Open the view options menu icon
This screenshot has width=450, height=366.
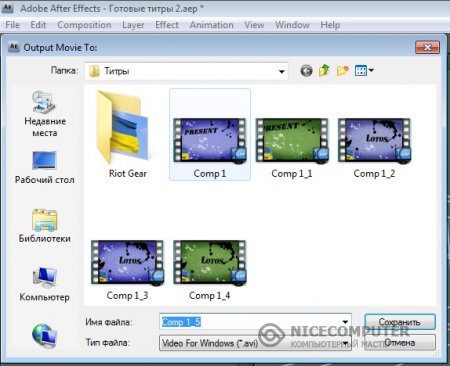point(364,71)
